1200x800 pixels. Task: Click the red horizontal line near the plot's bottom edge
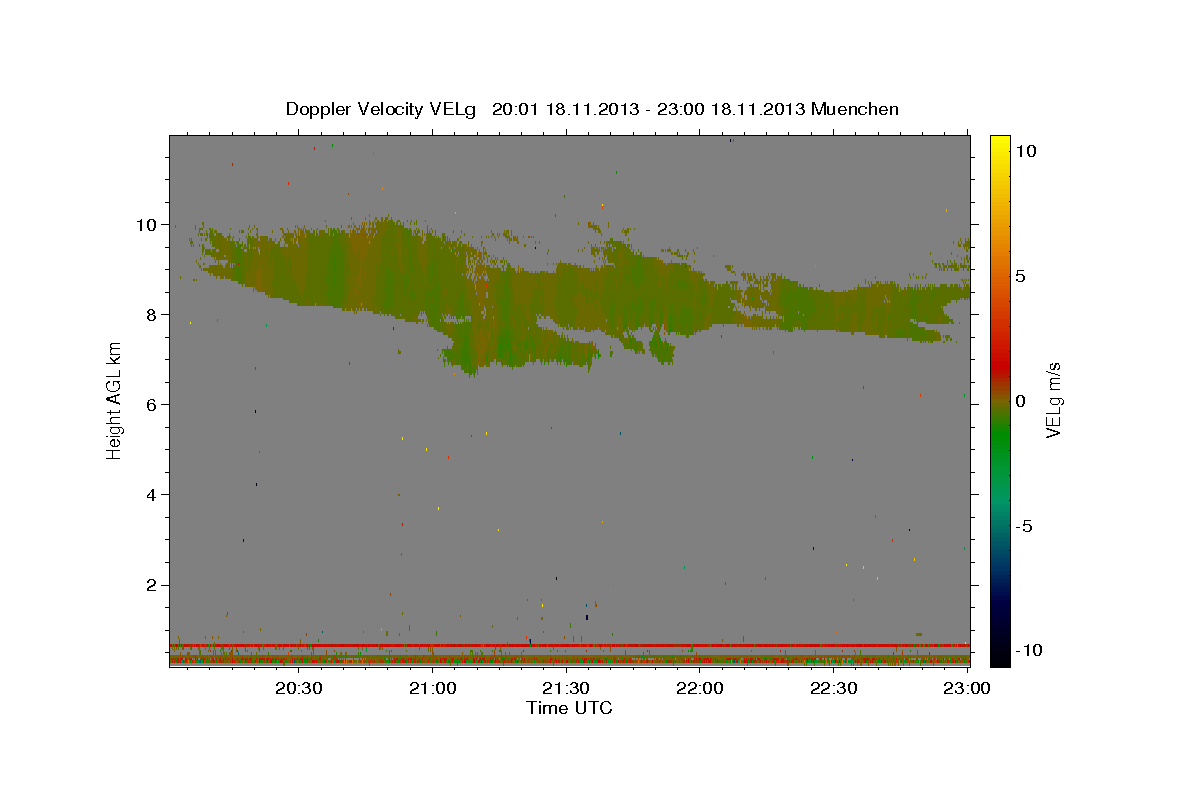click(569, 646)
